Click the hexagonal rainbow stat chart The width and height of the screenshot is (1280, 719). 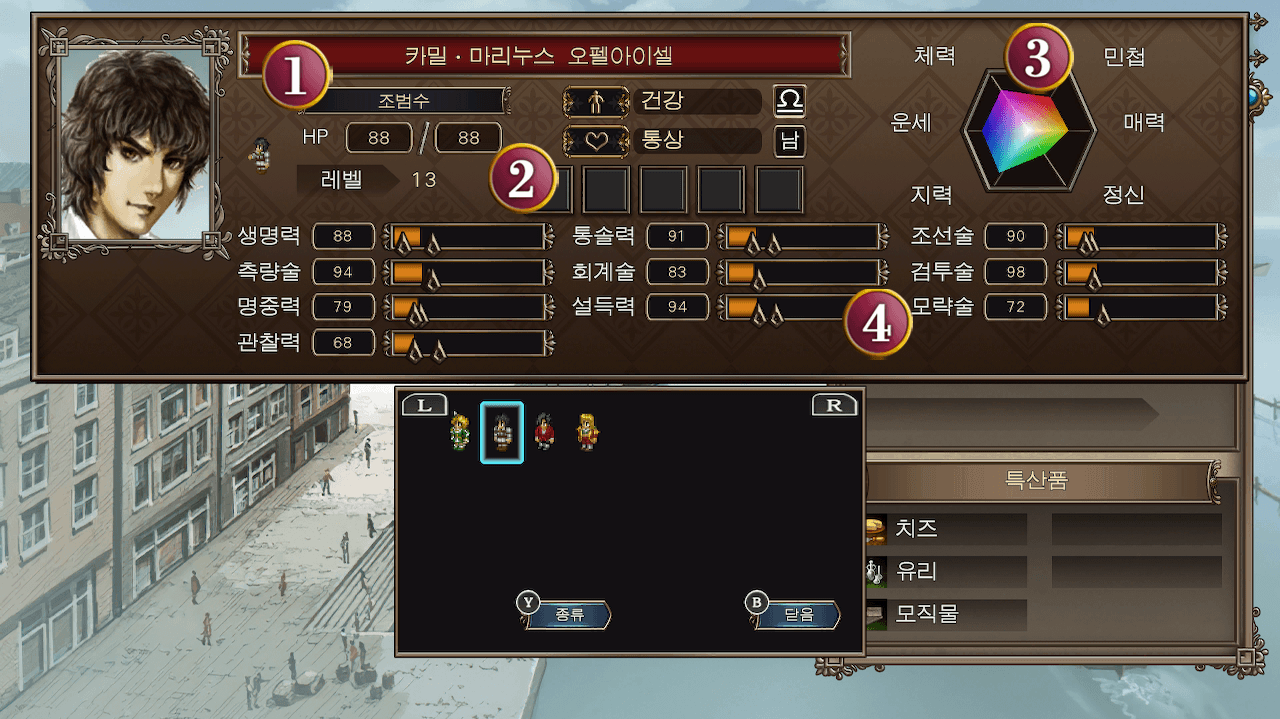tap(1029, 130)
